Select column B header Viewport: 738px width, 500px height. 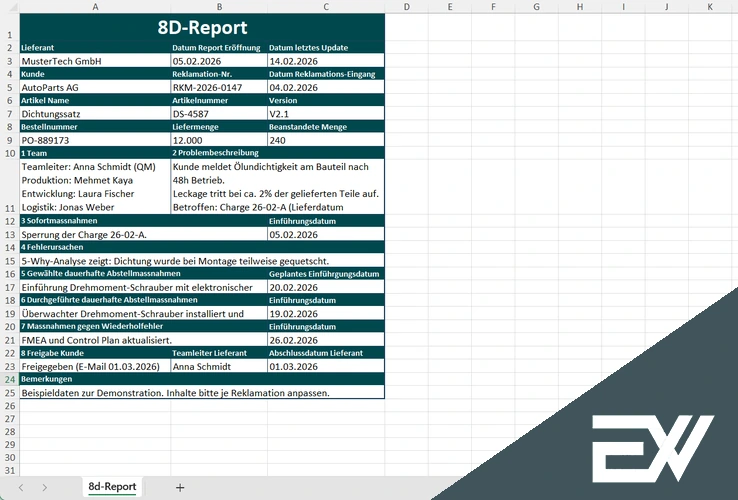tap(219, 7)
